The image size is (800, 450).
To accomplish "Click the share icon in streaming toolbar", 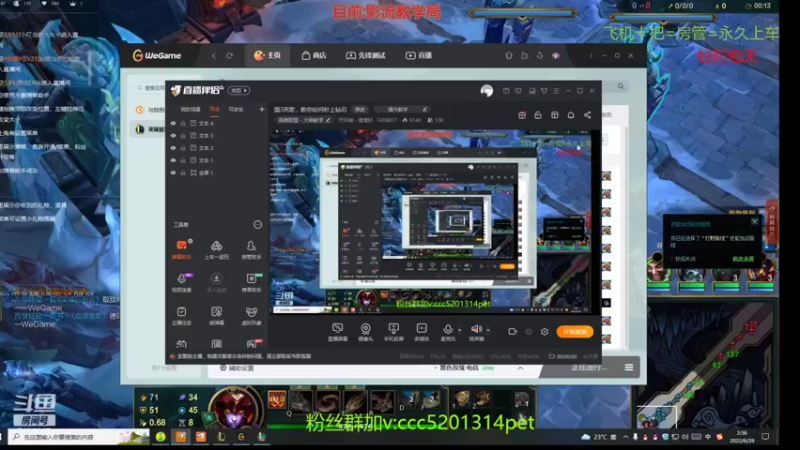I will pyautogui.click(x=587, y=115).
